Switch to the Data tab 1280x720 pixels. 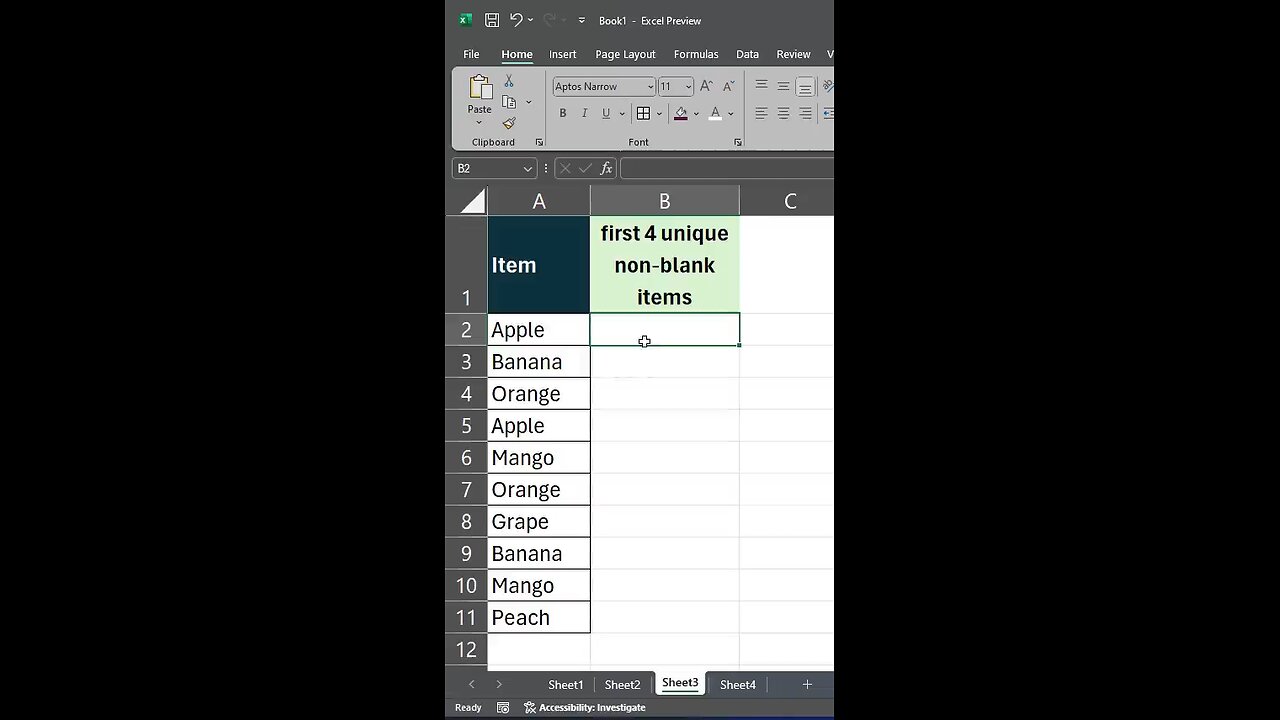[747, 54]
